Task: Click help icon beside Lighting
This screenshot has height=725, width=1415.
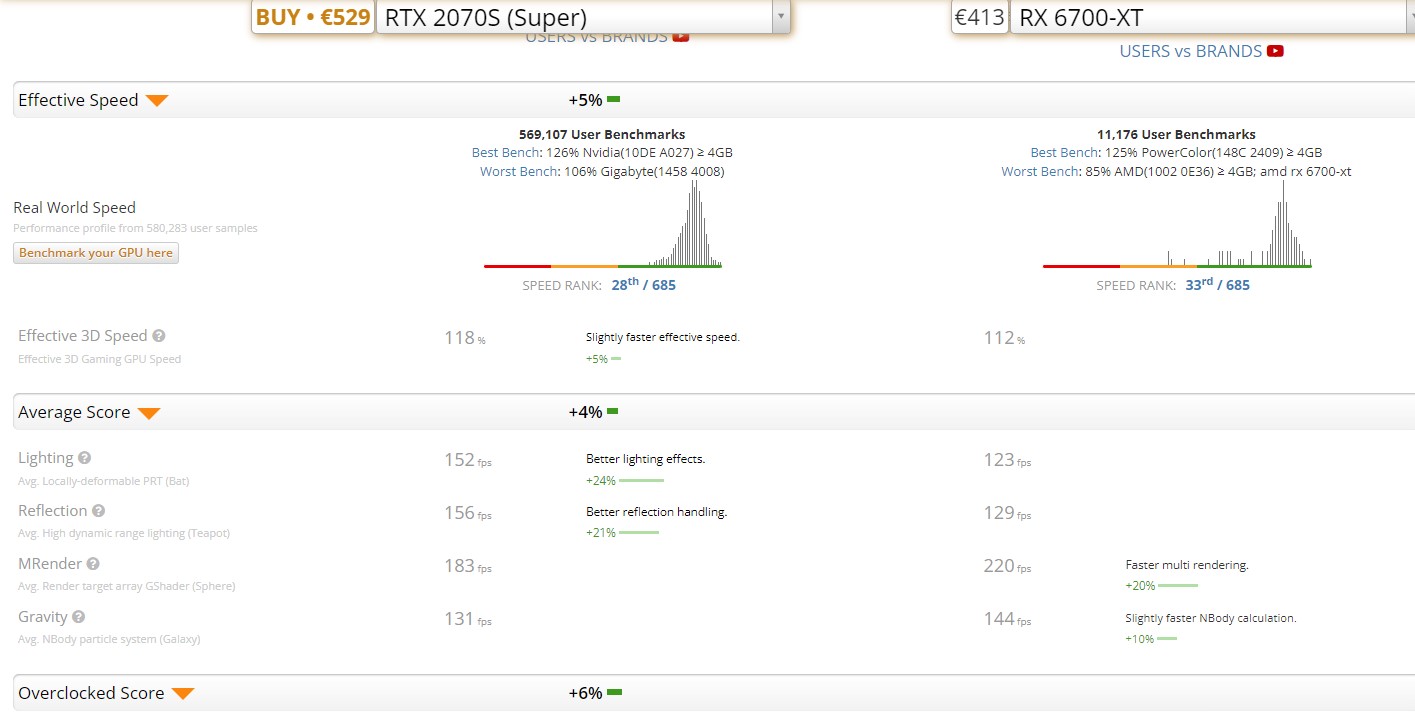Action: [x=85, y=458]
